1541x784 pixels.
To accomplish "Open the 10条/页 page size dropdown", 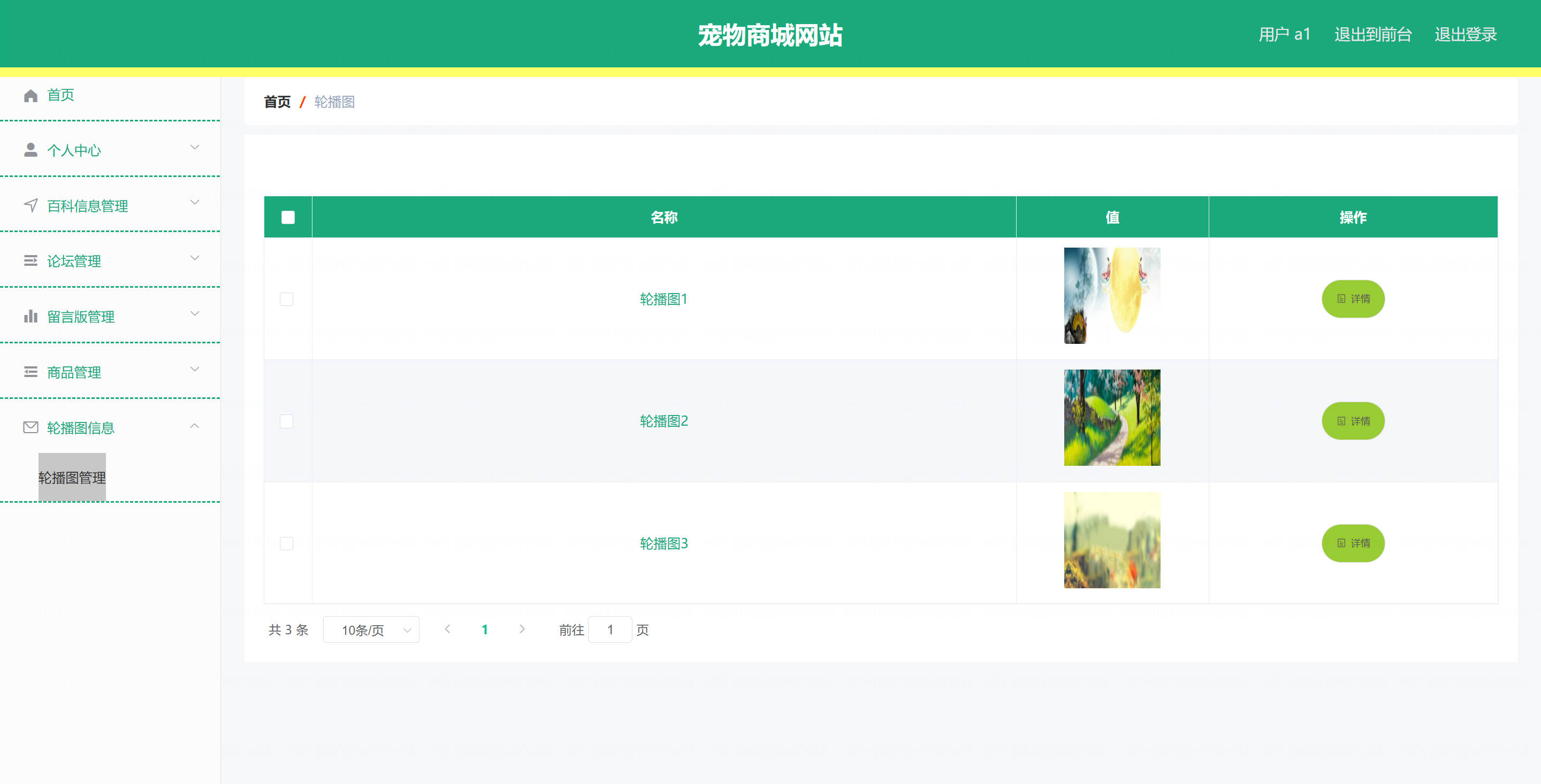I will [x=371, y=629].
